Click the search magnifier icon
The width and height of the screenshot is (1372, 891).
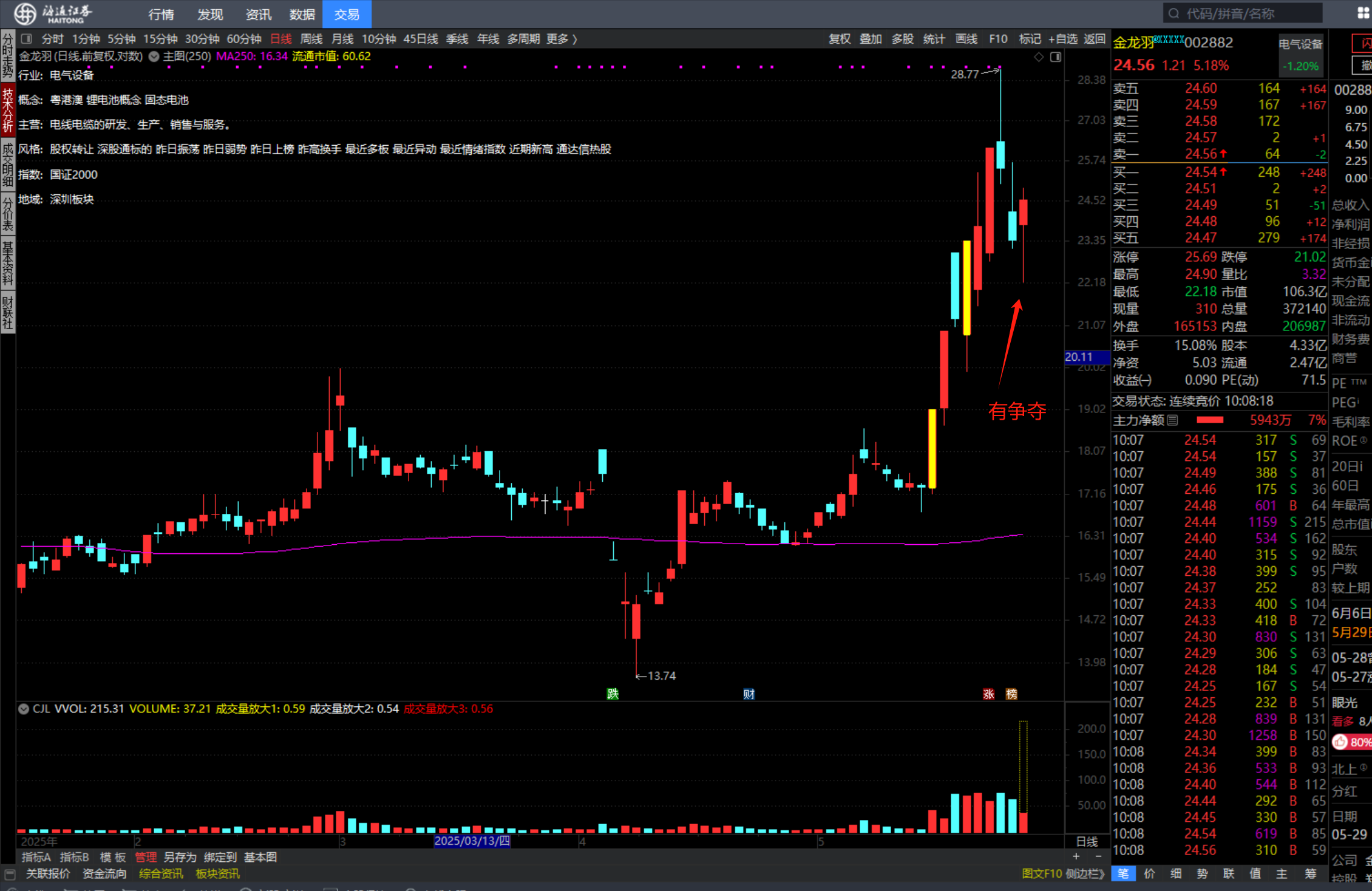[1173, 13]
